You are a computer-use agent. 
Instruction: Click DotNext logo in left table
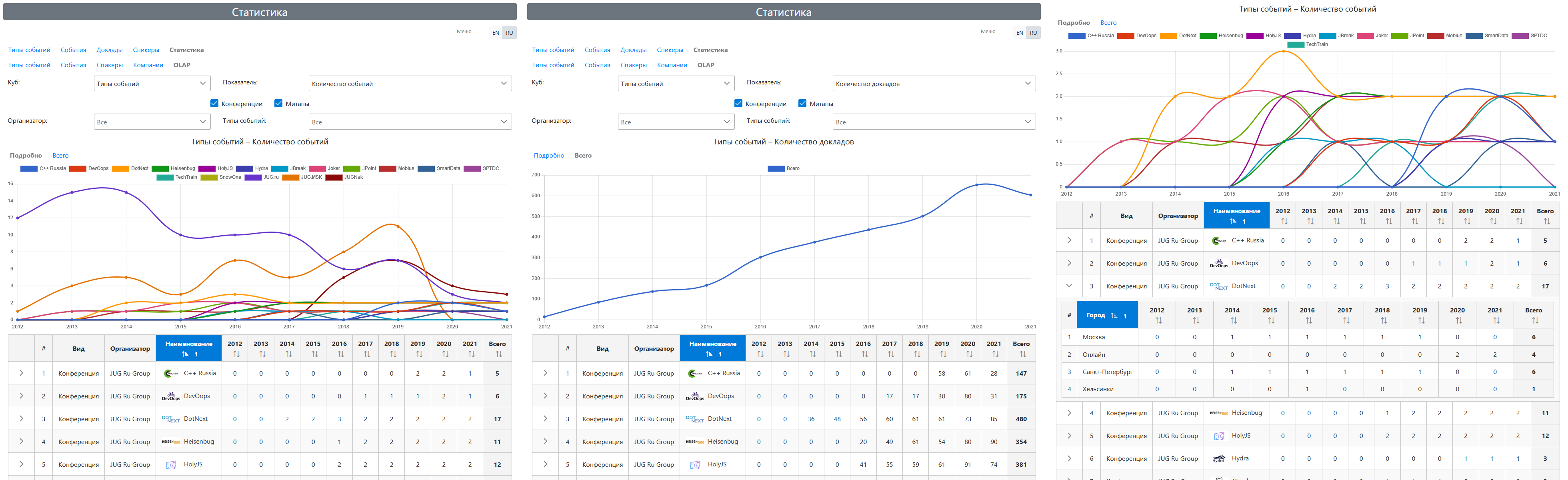coord(171,419)
